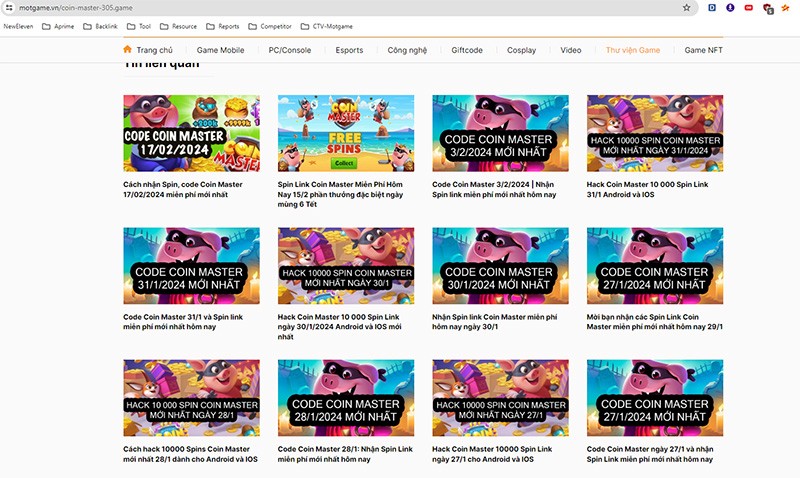
Task: Click the shield extension icon with badge
Action: click(767, 7)
